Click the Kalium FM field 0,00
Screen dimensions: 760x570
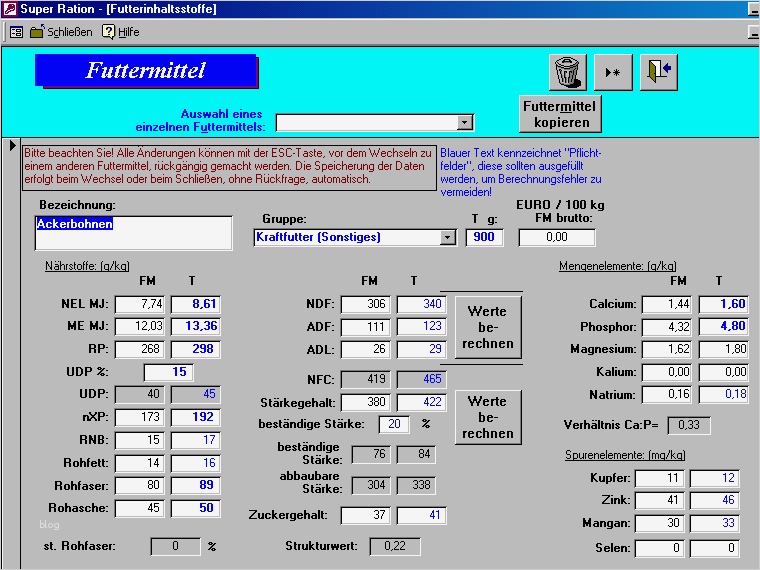click(x=667, y=372)
